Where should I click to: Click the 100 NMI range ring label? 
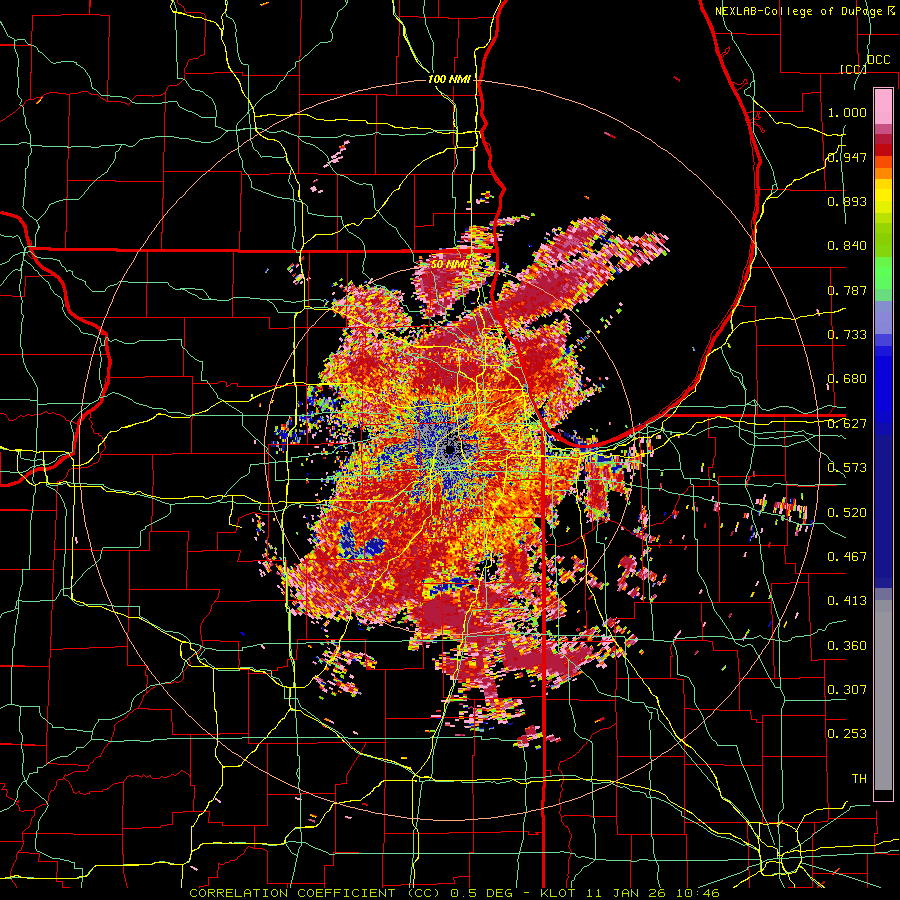point(449,79)
